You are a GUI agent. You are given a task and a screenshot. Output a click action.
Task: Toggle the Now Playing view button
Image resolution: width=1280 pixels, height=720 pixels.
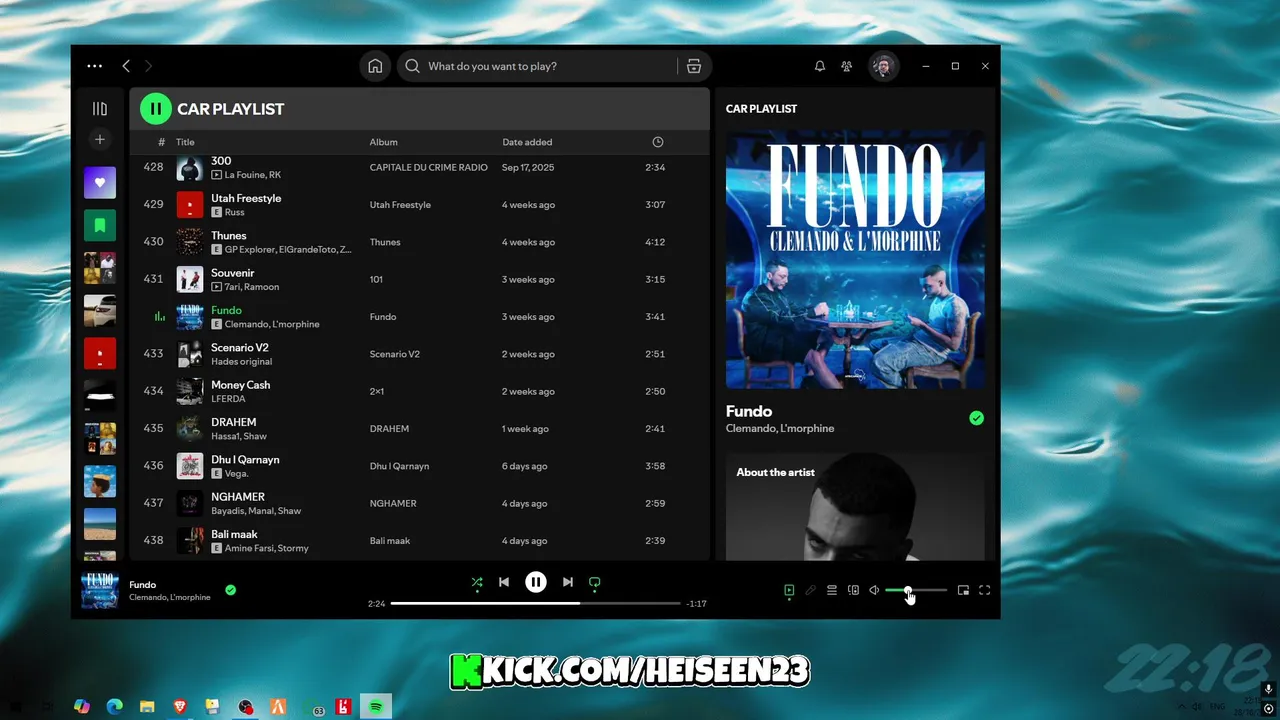pos(789,591)
